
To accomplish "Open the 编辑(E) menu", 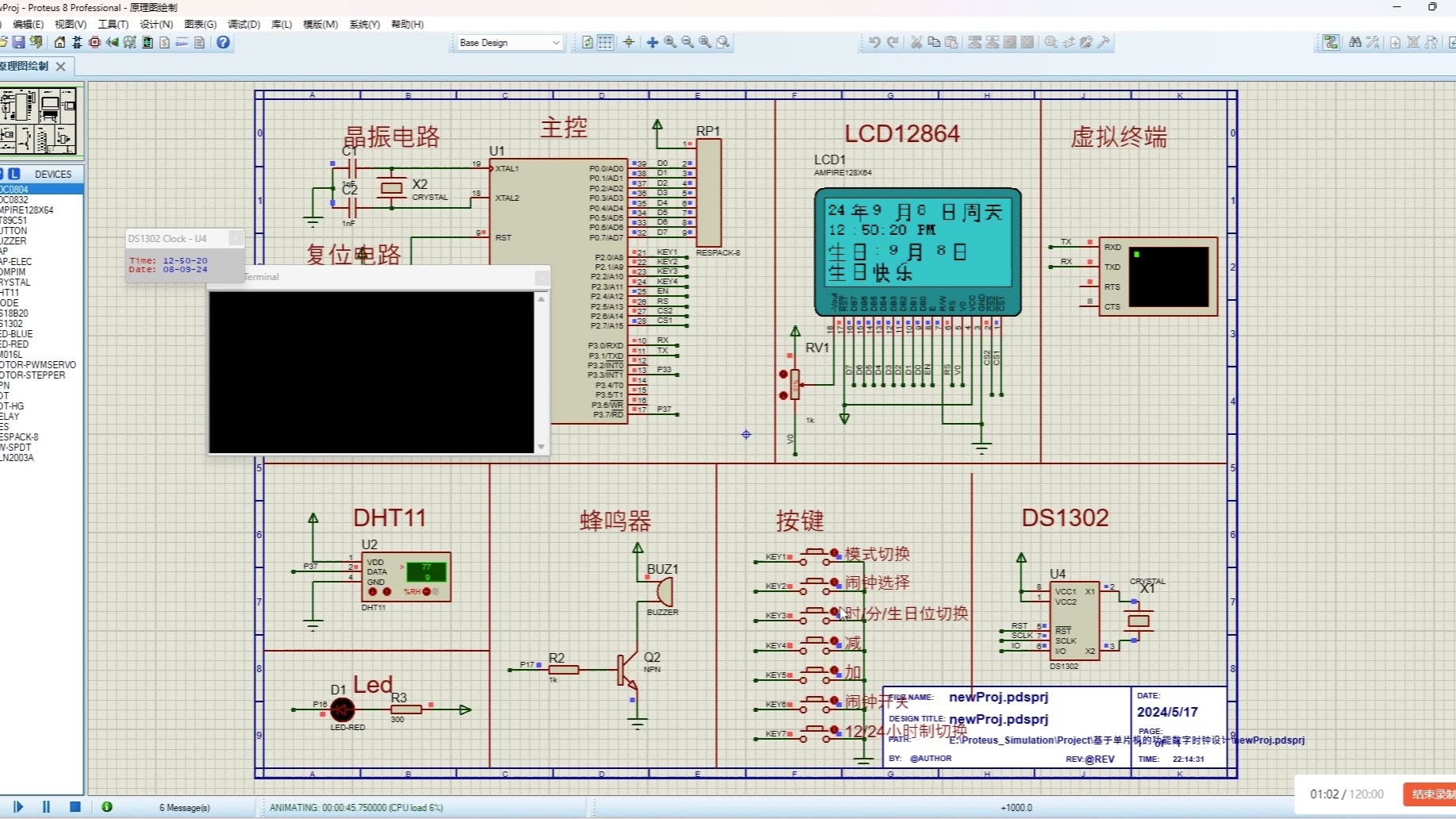I will coord(28,24).
